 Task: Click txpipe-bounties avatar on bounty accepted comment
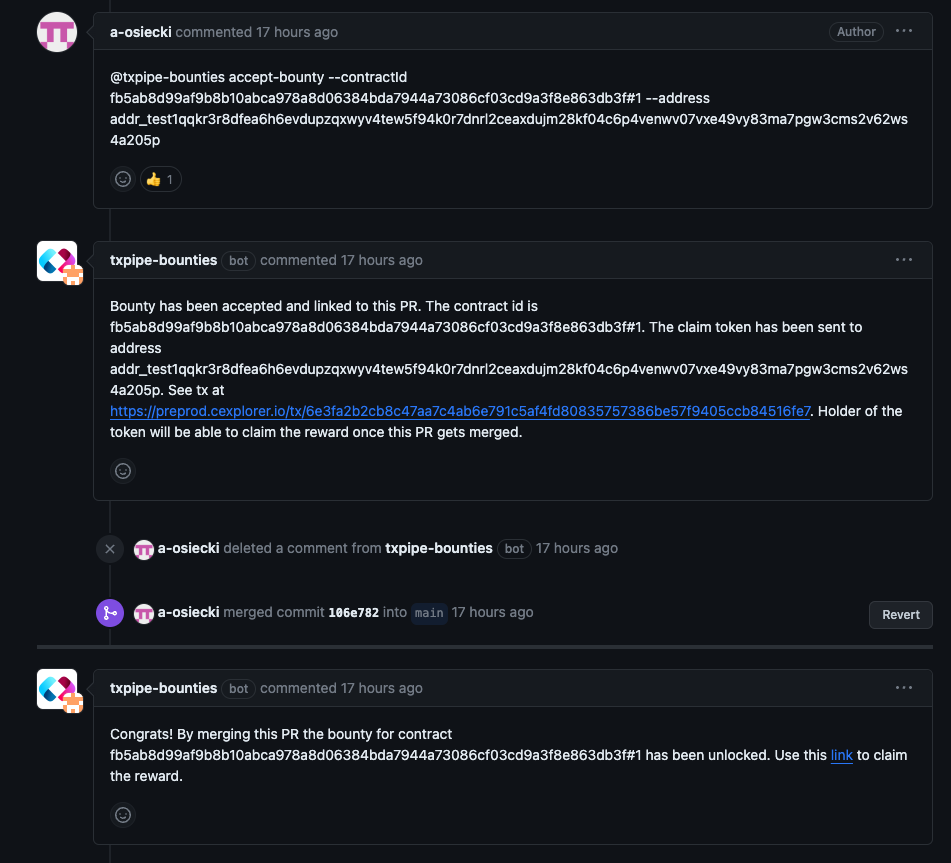[x=57, y=260]
